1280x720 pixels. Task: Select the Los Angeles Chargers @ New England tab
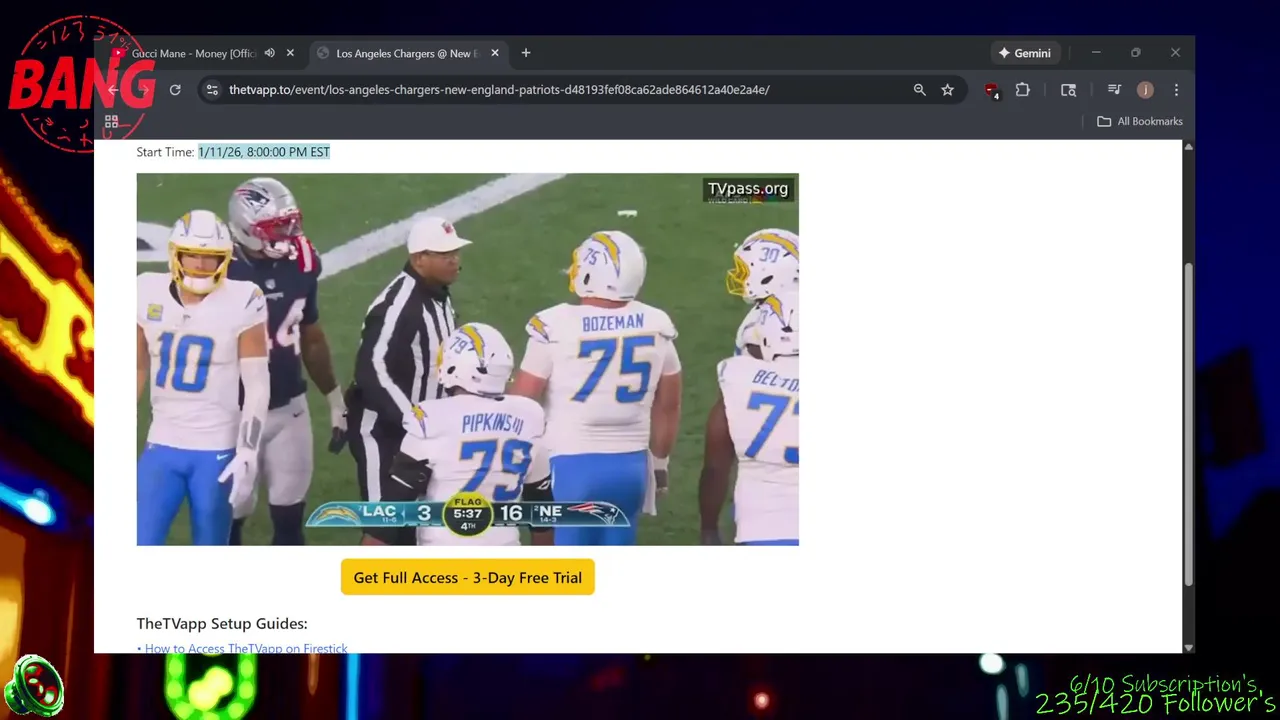point(407,53)
